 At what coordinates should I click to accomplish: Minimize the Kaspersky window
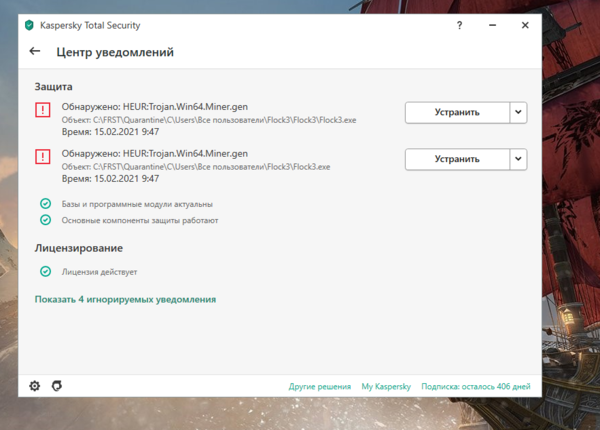[x=492, y=25]
